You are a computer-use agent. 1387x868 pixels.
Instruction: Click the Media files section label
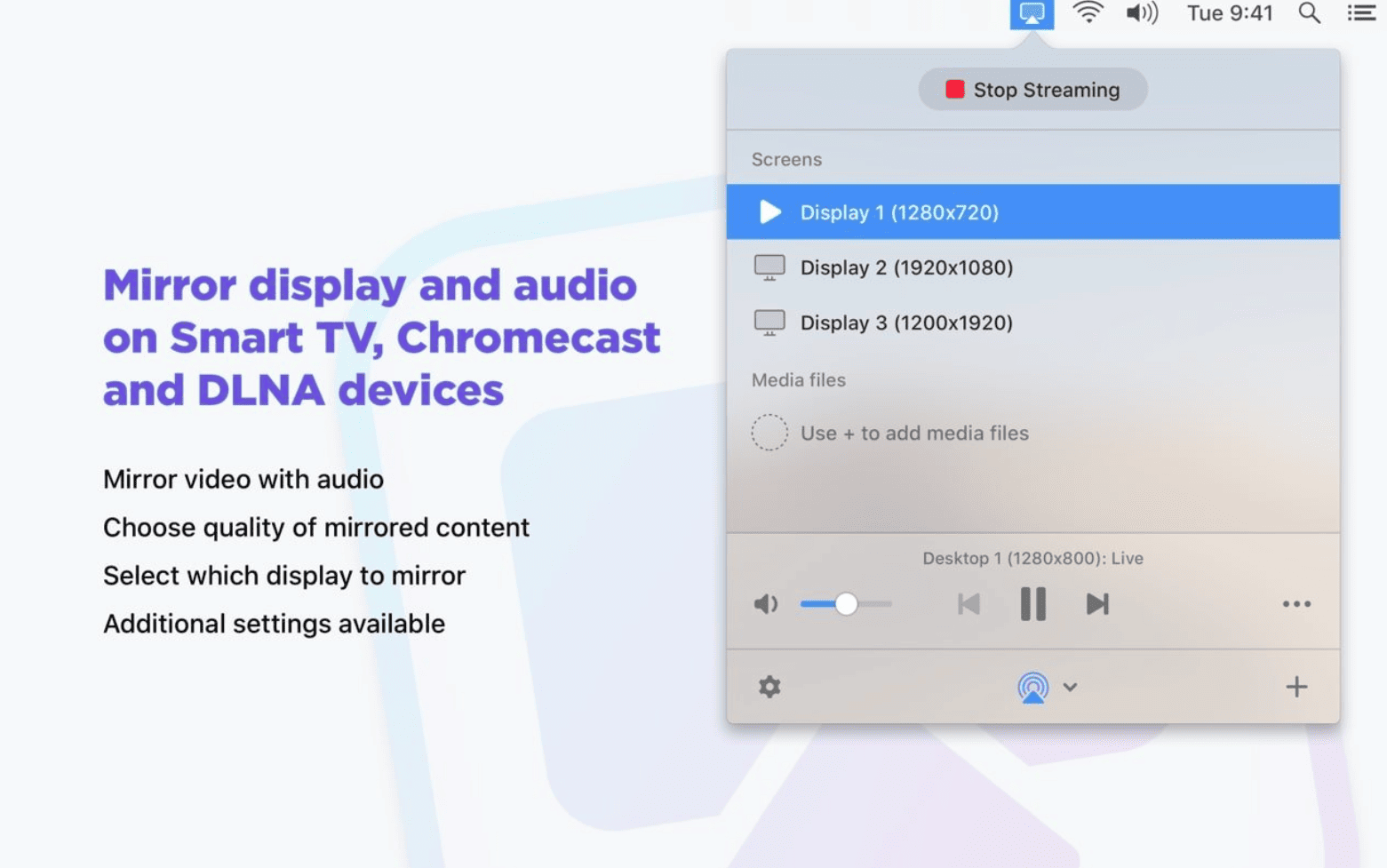(798, 379)
